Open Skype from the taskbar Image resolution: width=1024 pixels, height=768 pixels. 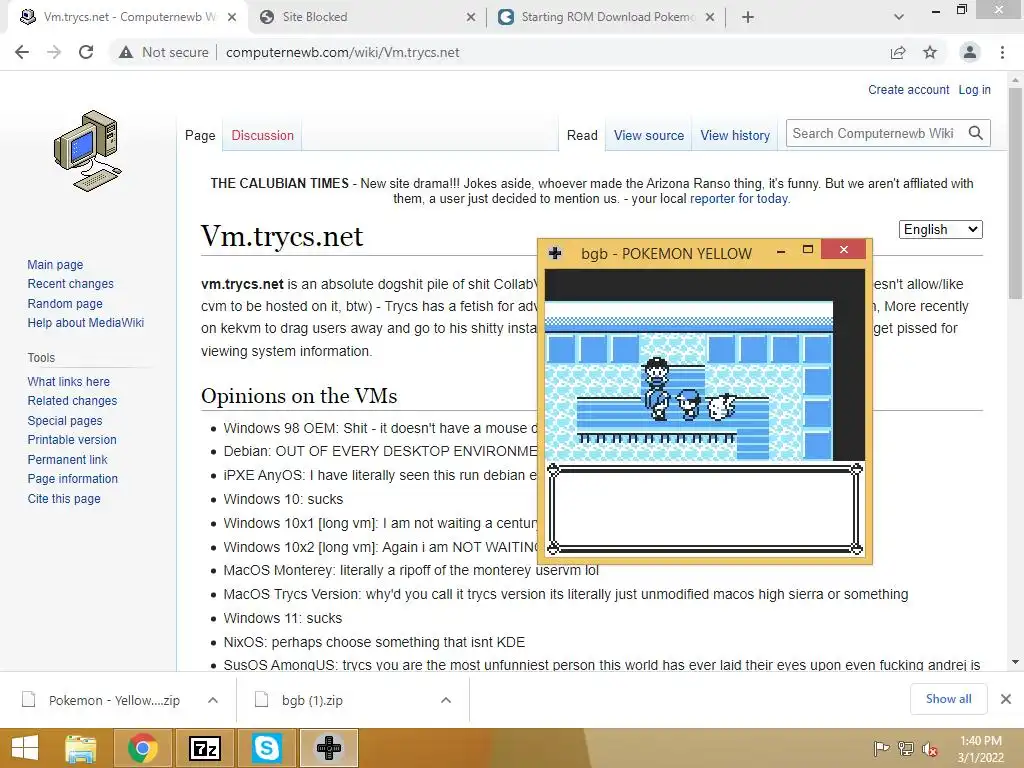[266, 748]
